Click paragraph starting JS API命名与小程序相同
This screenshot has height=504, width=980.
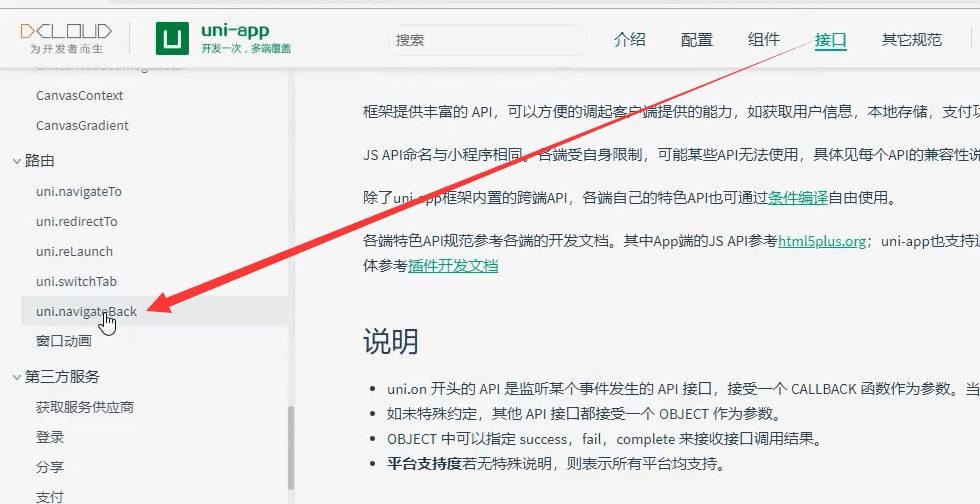[x=671, y=154]
